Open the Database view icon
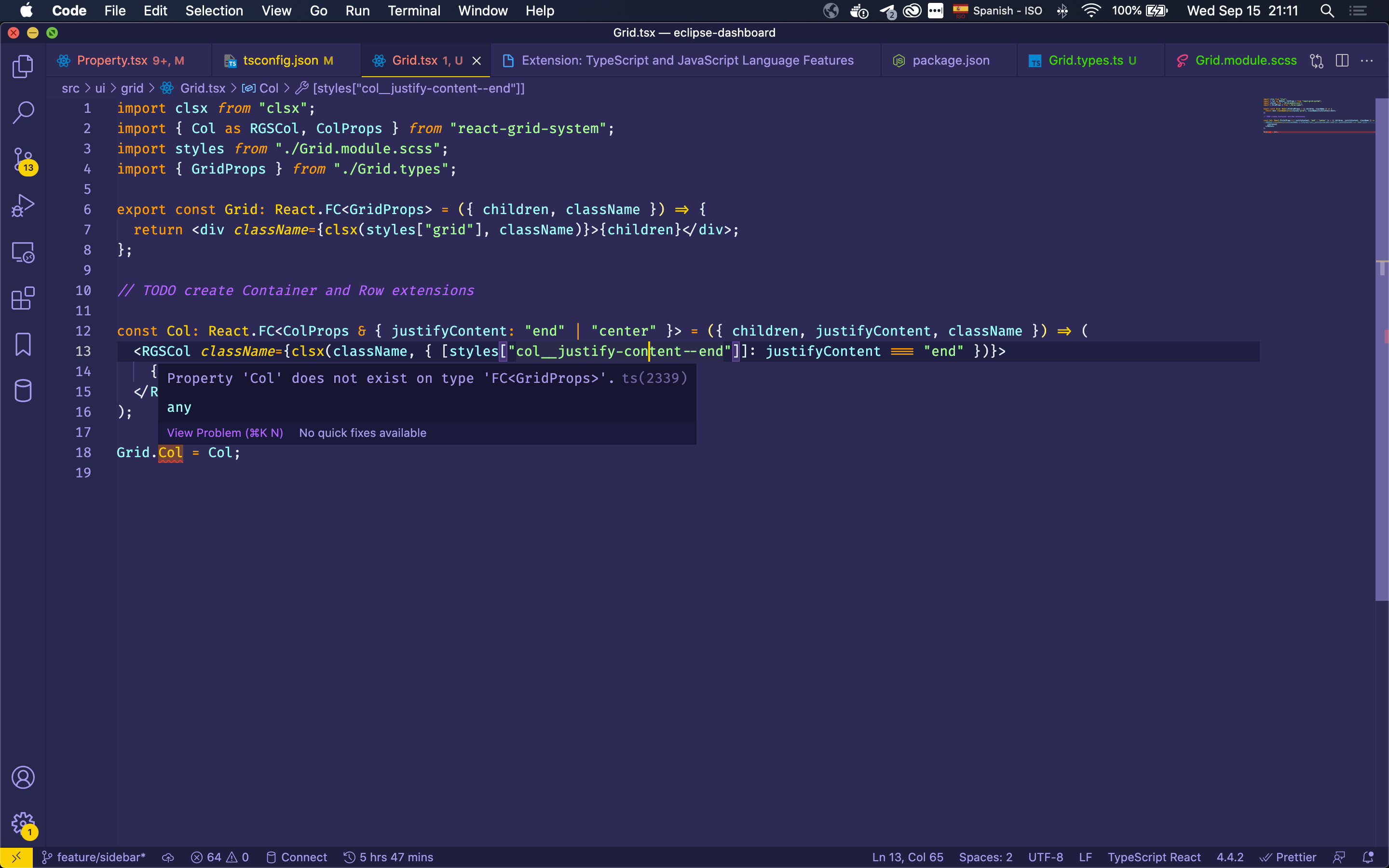The image size is (1389, 868). coord(23,391)
